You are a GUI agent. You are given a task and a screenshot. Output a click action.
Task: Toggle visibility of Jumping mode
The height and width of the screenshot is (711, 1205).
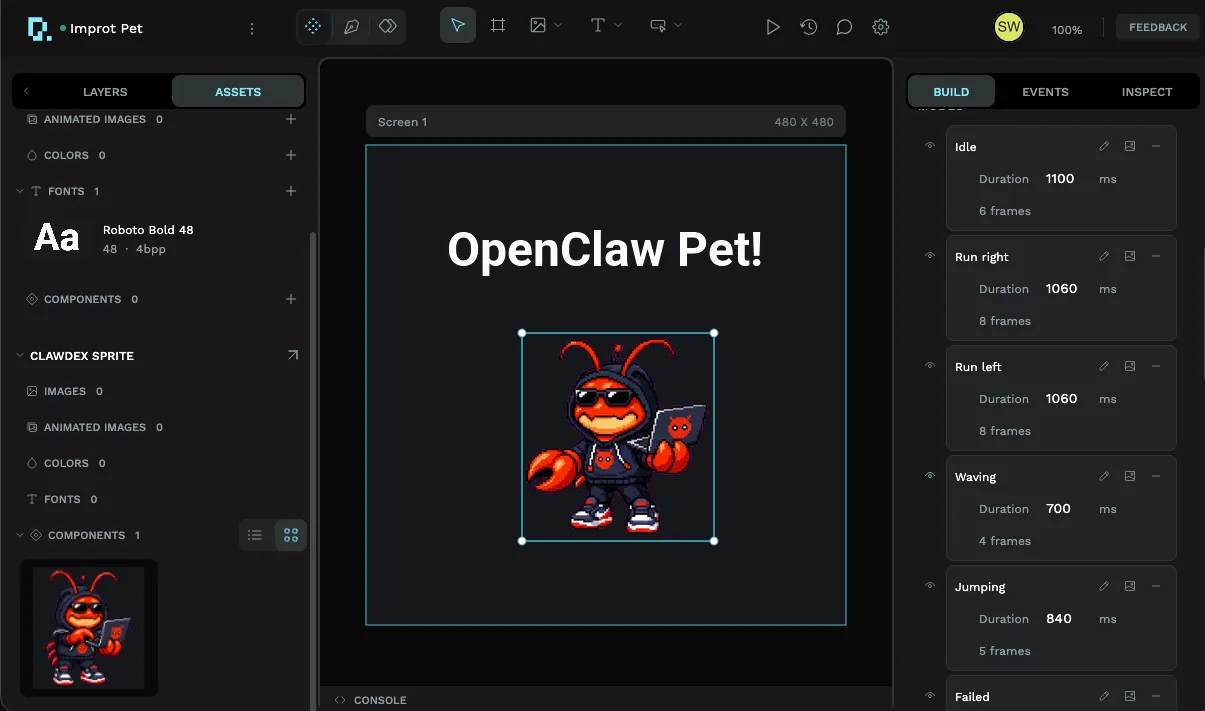pos(930,586)
